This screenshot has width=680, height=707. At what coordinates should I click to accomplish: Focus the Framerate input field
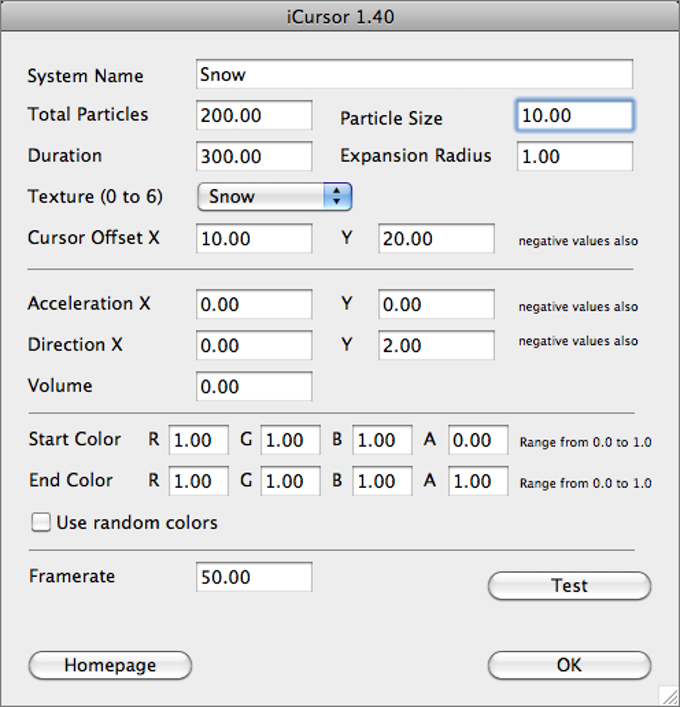254,578
